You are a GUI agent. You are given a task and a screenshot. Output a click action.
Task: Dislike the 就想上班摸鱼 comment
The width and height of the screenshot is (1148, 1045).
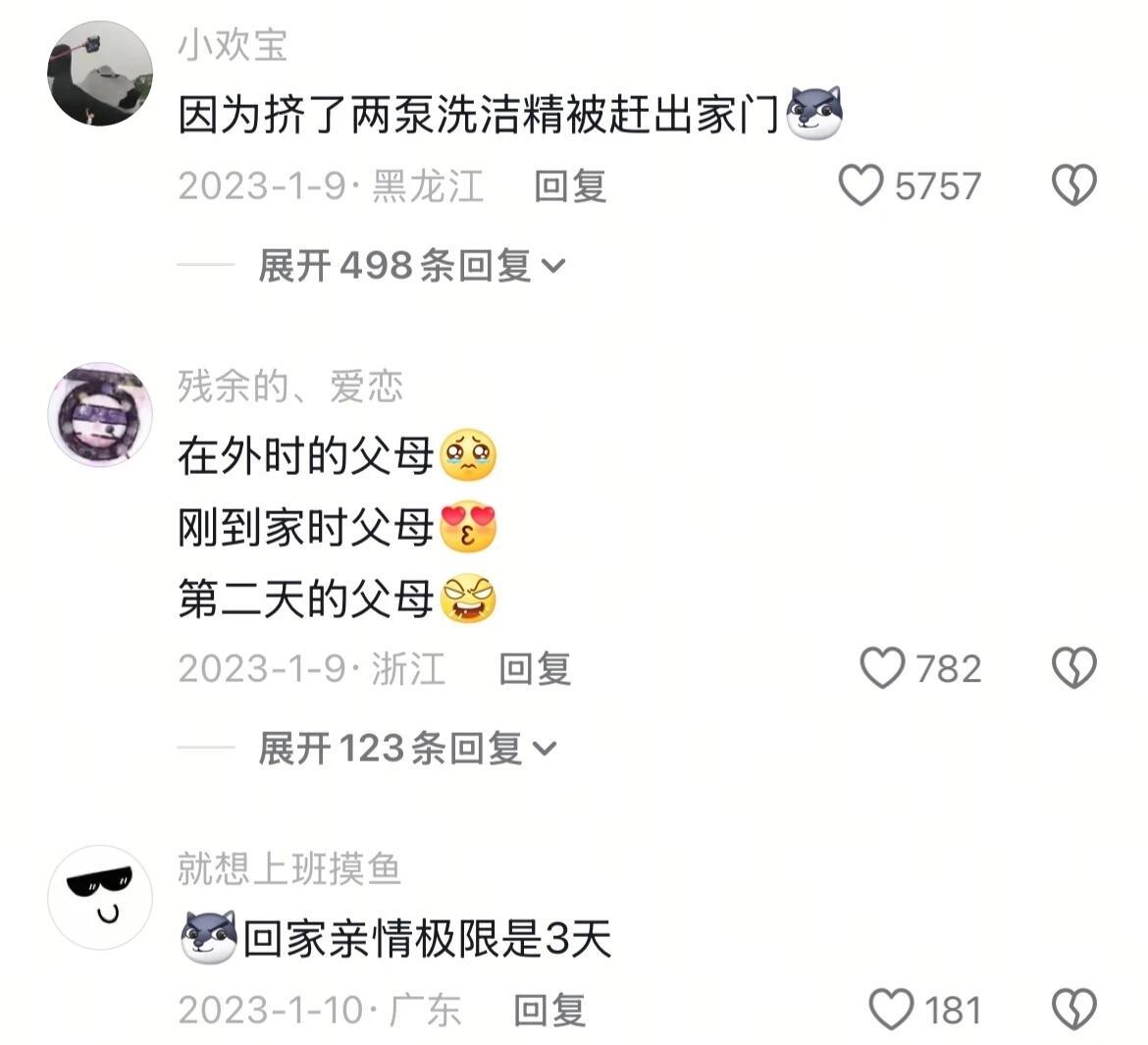(1074, 1009)
